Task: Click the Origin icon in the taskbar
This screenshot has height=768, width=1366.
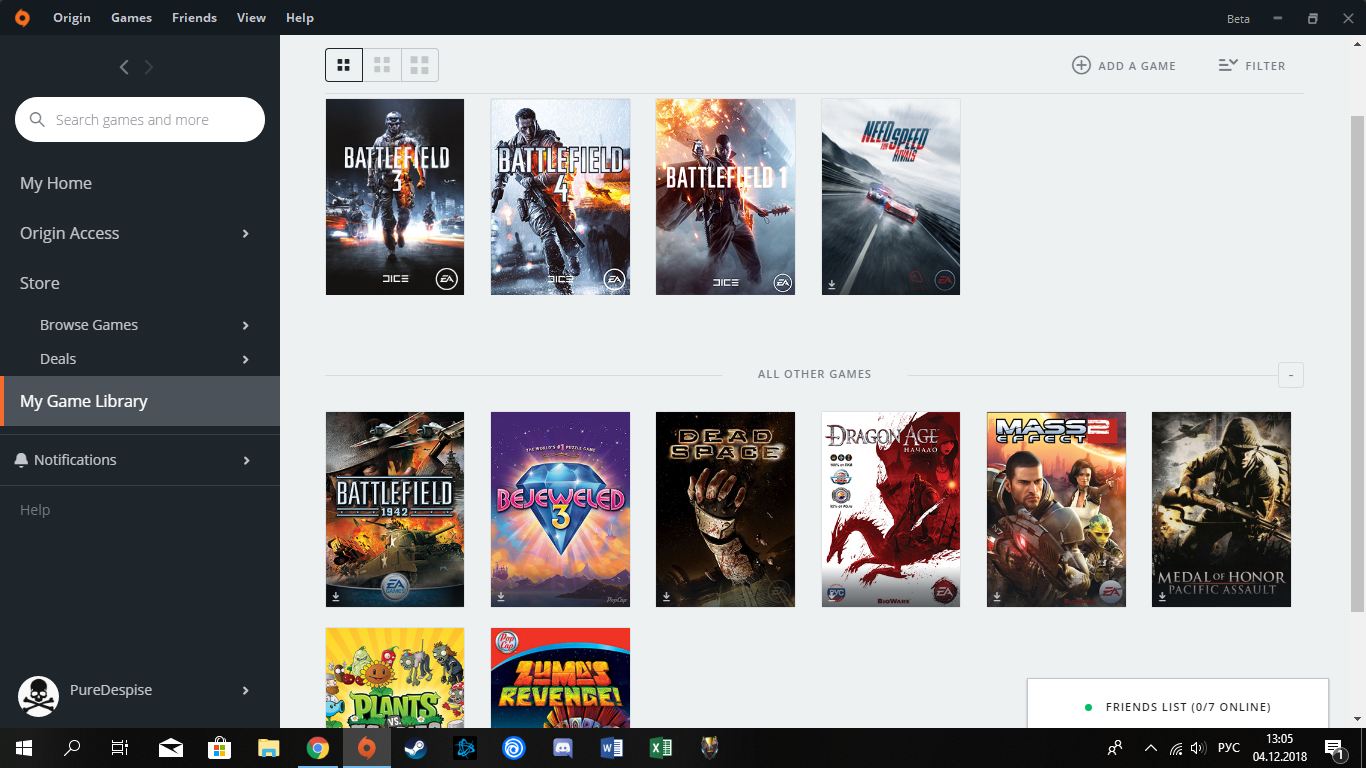Action: coord(367,748)
